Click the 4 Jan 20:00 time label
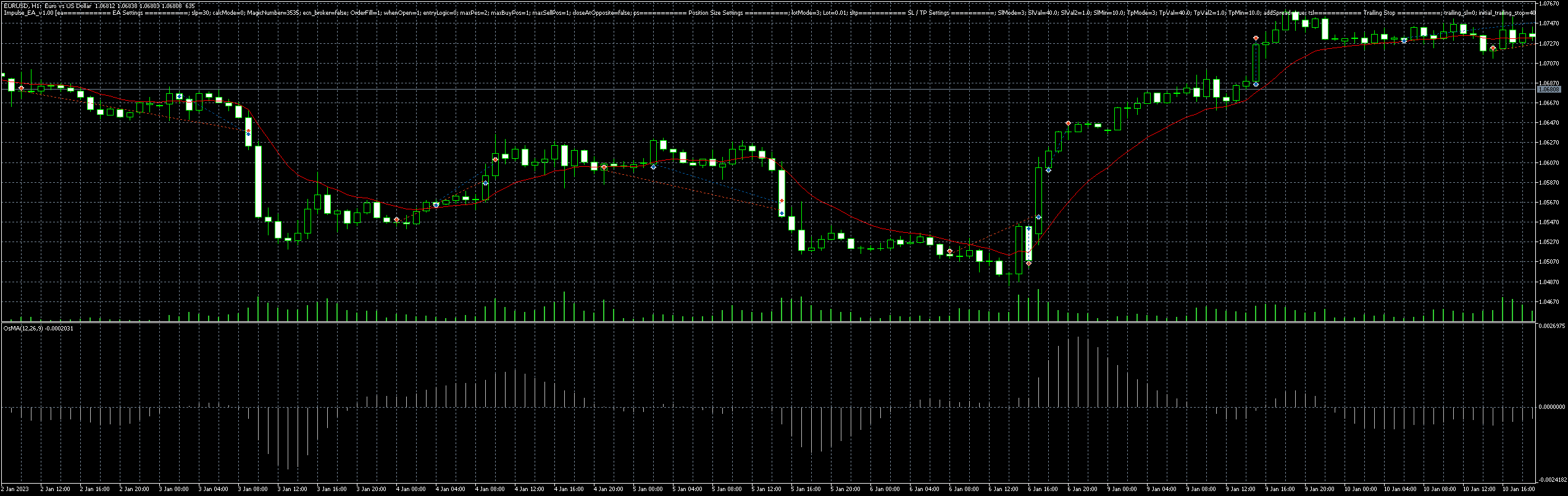Screen dimensions: 1568x496 coord(608,489)
